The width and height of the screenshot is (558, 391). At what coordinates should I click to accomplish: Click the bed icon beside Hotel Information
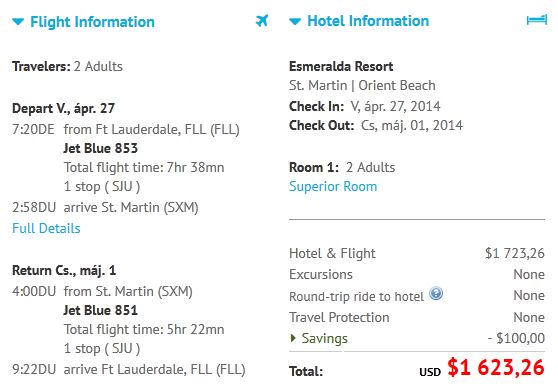[537, 20]
